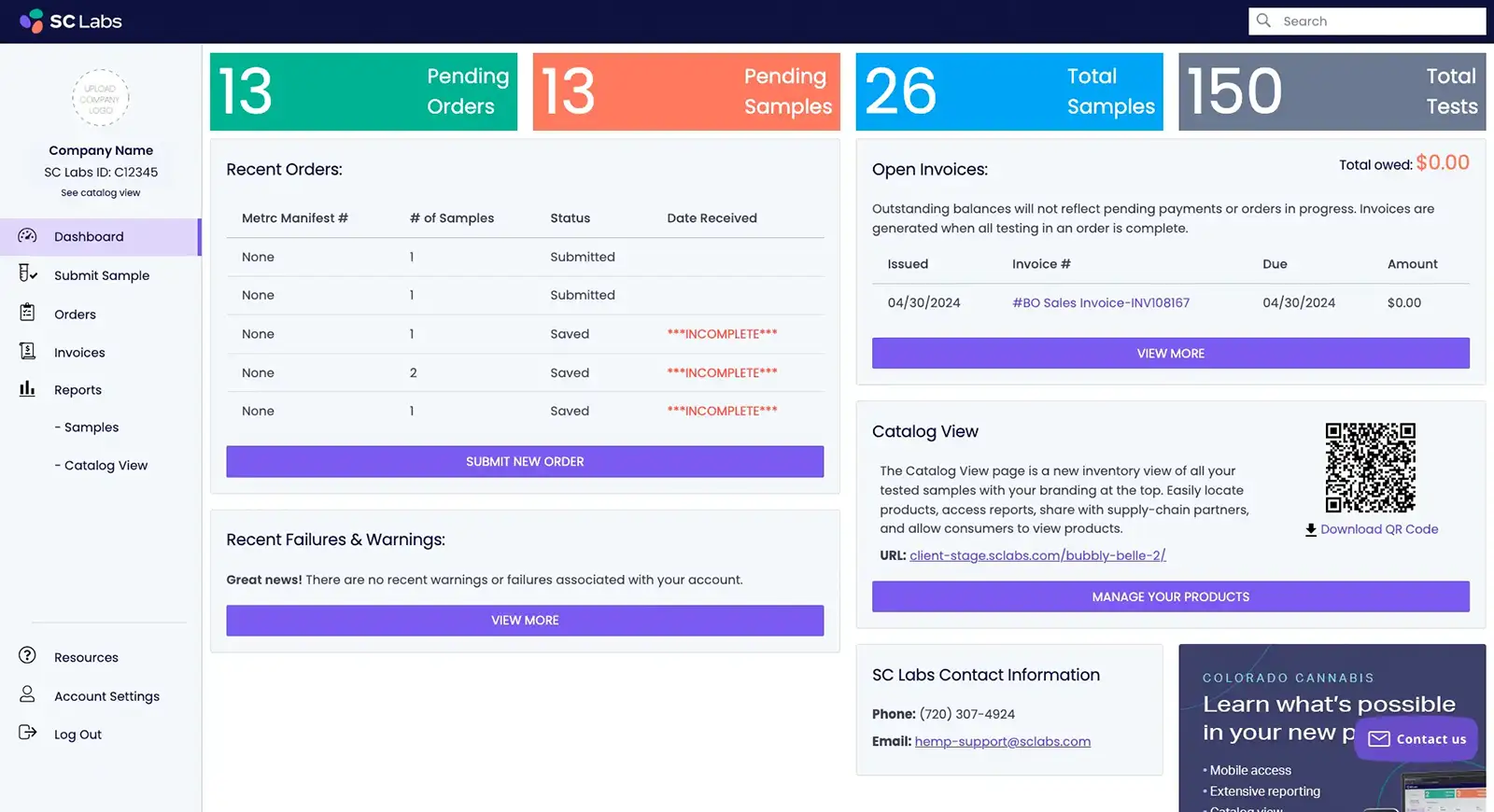Screen dimensions: 1494x812
Task: Click the Colorado Cannabis promo banner
Action: pyautogui.click(x=1332, y=728)
